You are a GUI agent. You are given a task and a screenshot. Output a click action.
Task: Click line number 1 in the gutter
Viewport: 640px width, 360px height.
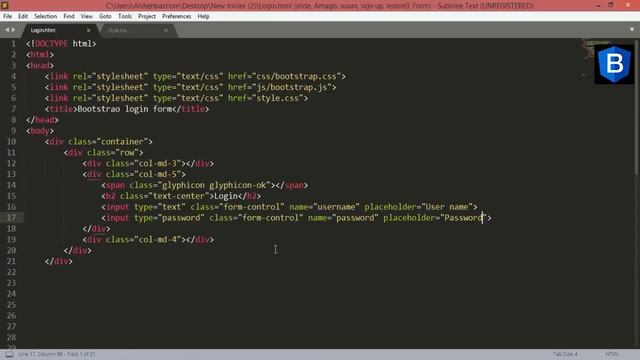[13, 44]
